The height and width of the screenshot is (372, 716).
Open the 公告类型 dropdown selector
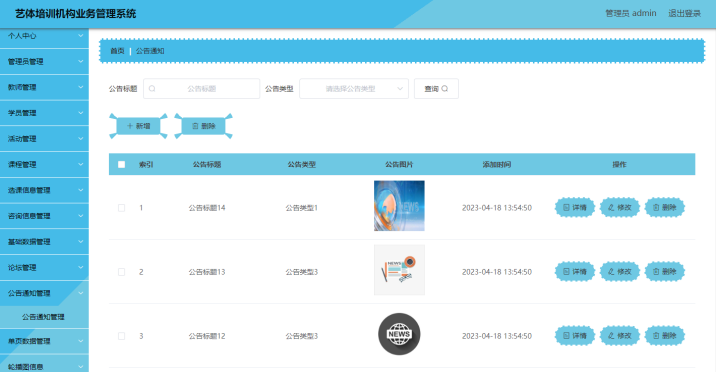354,89
